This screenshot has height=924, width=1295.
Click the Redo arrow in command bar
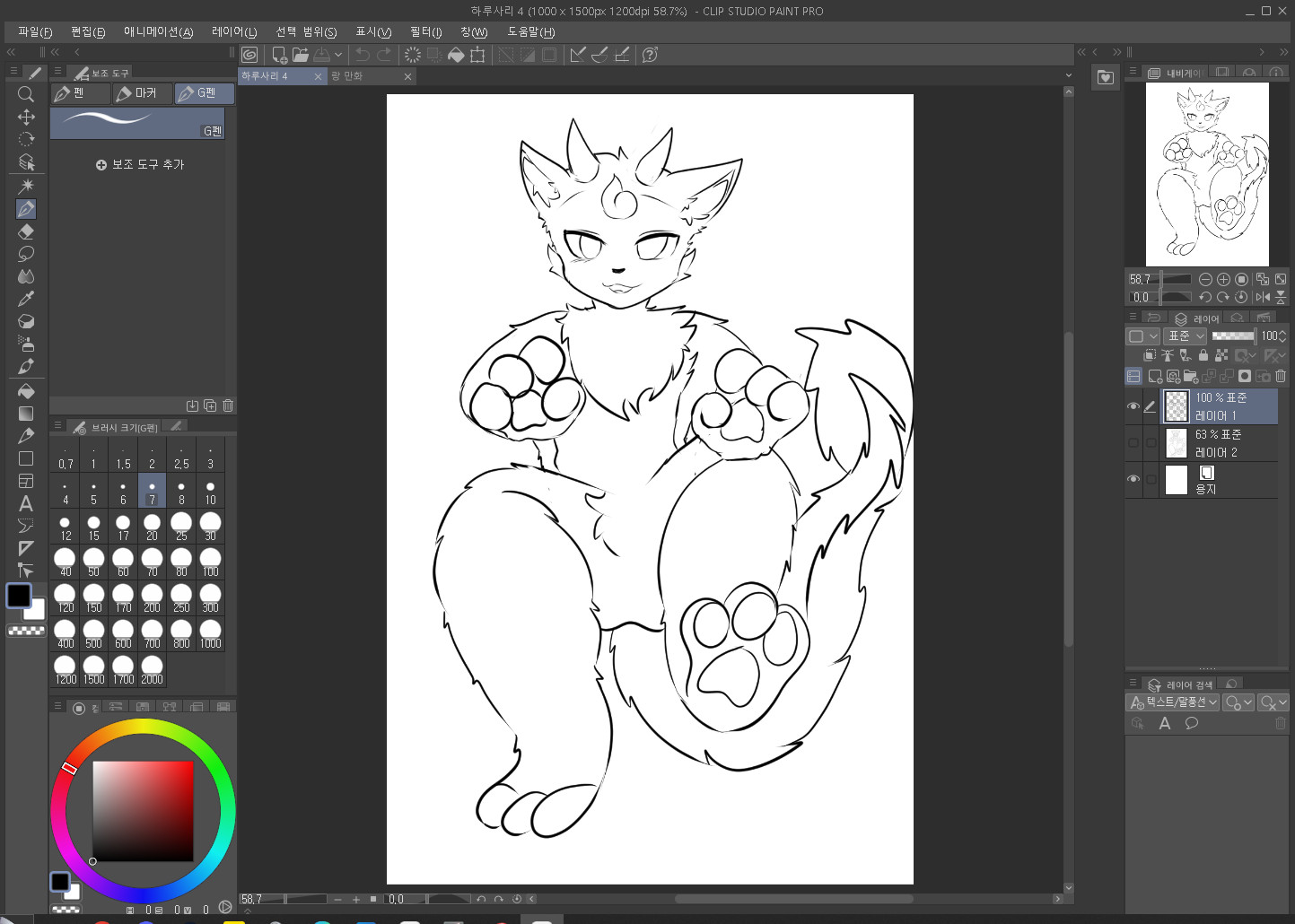pyautogui.click(x=384, y=55)
